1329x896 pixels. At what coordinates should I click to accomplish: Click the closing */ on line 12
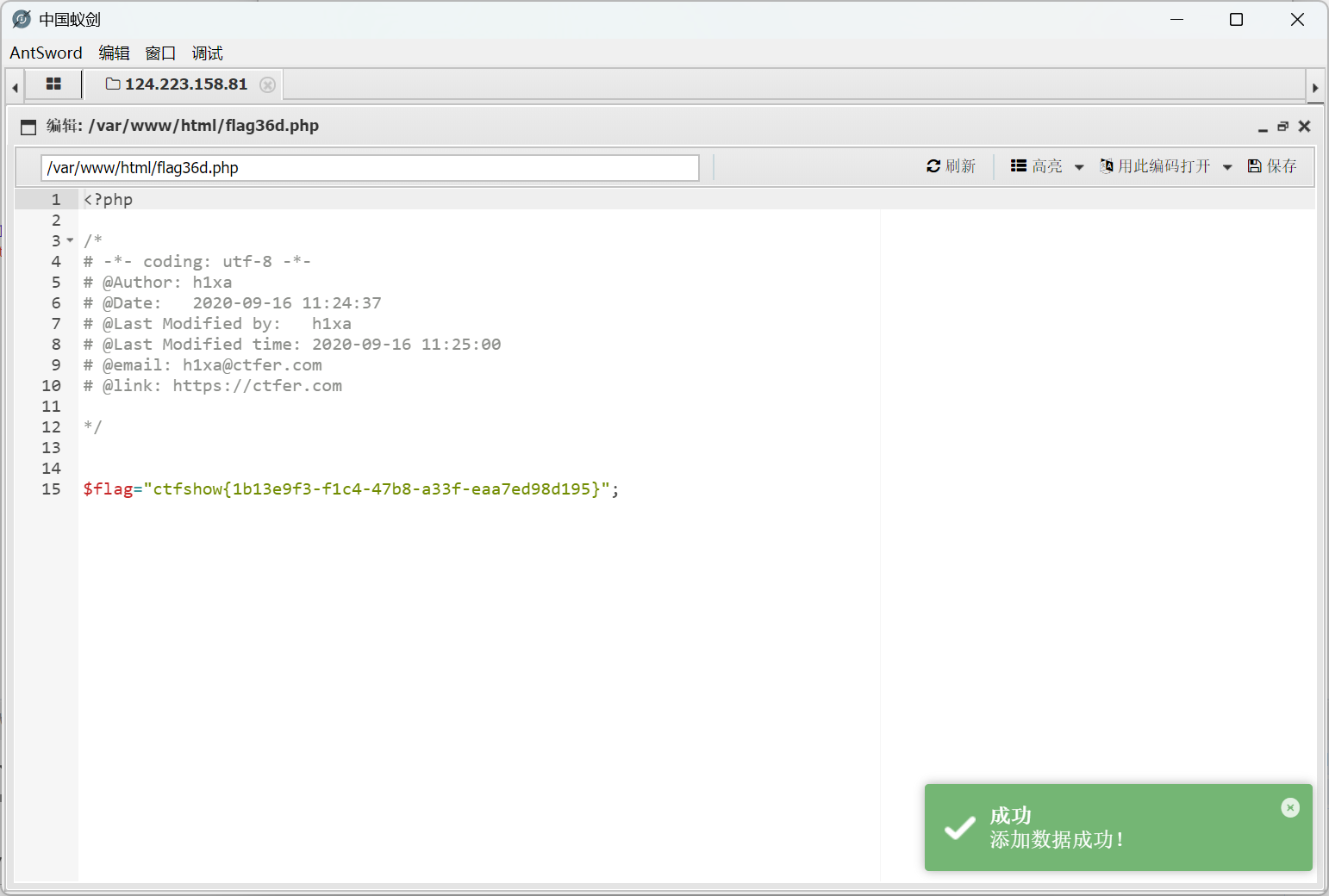[93, 427]
